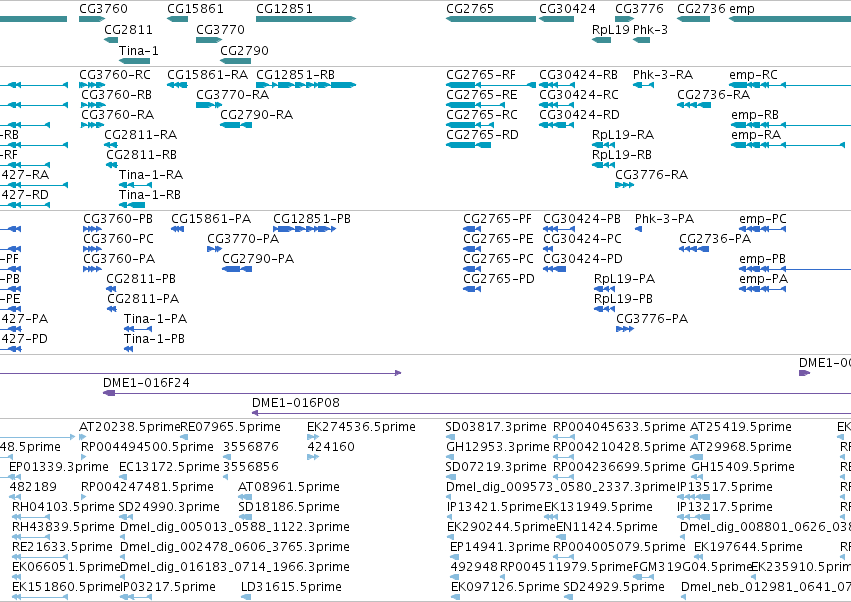This screenshot has height=602, width=851.
Task: Click protein CG3760-PB
Action: tap(92, 229)
